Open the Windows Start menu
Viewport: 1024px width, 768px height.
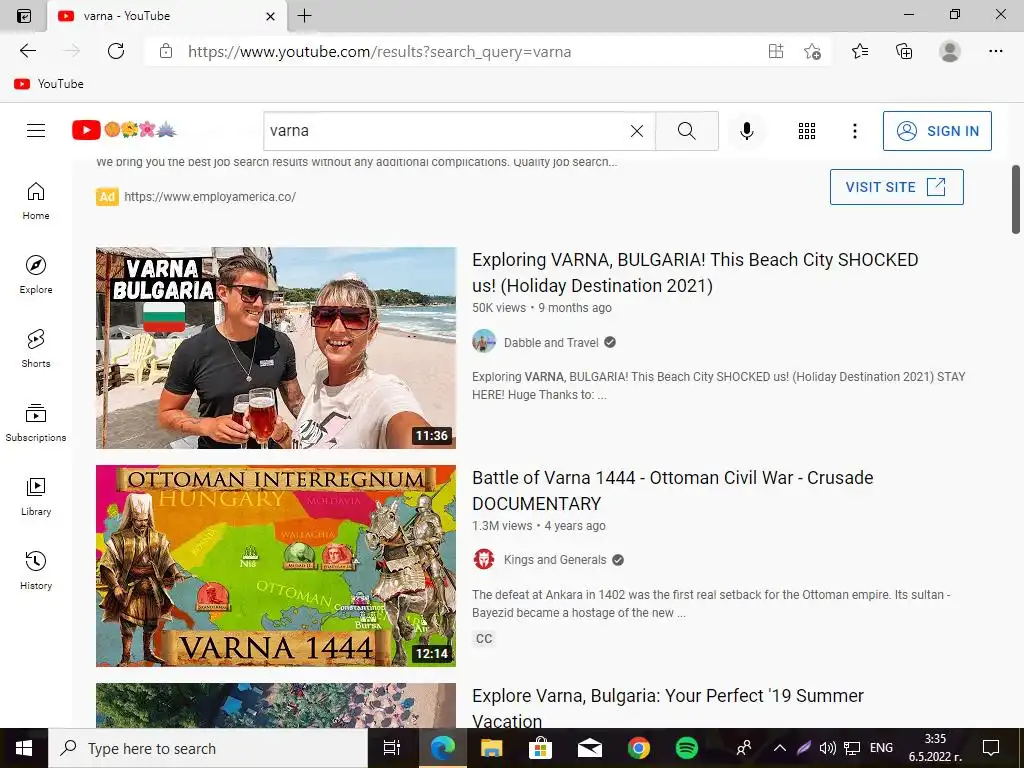(x=24, y=748)
